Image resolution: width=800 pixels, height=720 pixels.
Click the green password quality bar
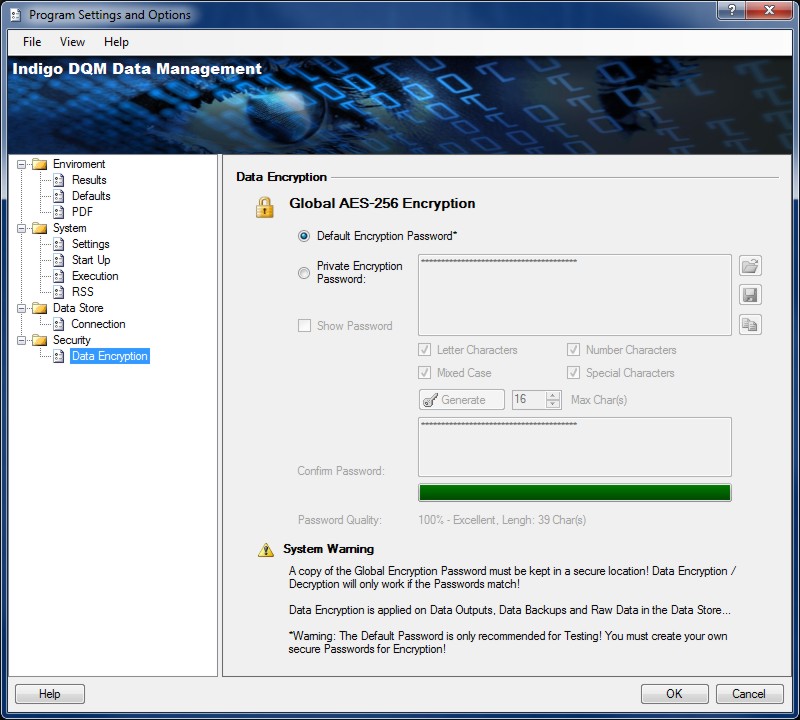pos(574,493)
